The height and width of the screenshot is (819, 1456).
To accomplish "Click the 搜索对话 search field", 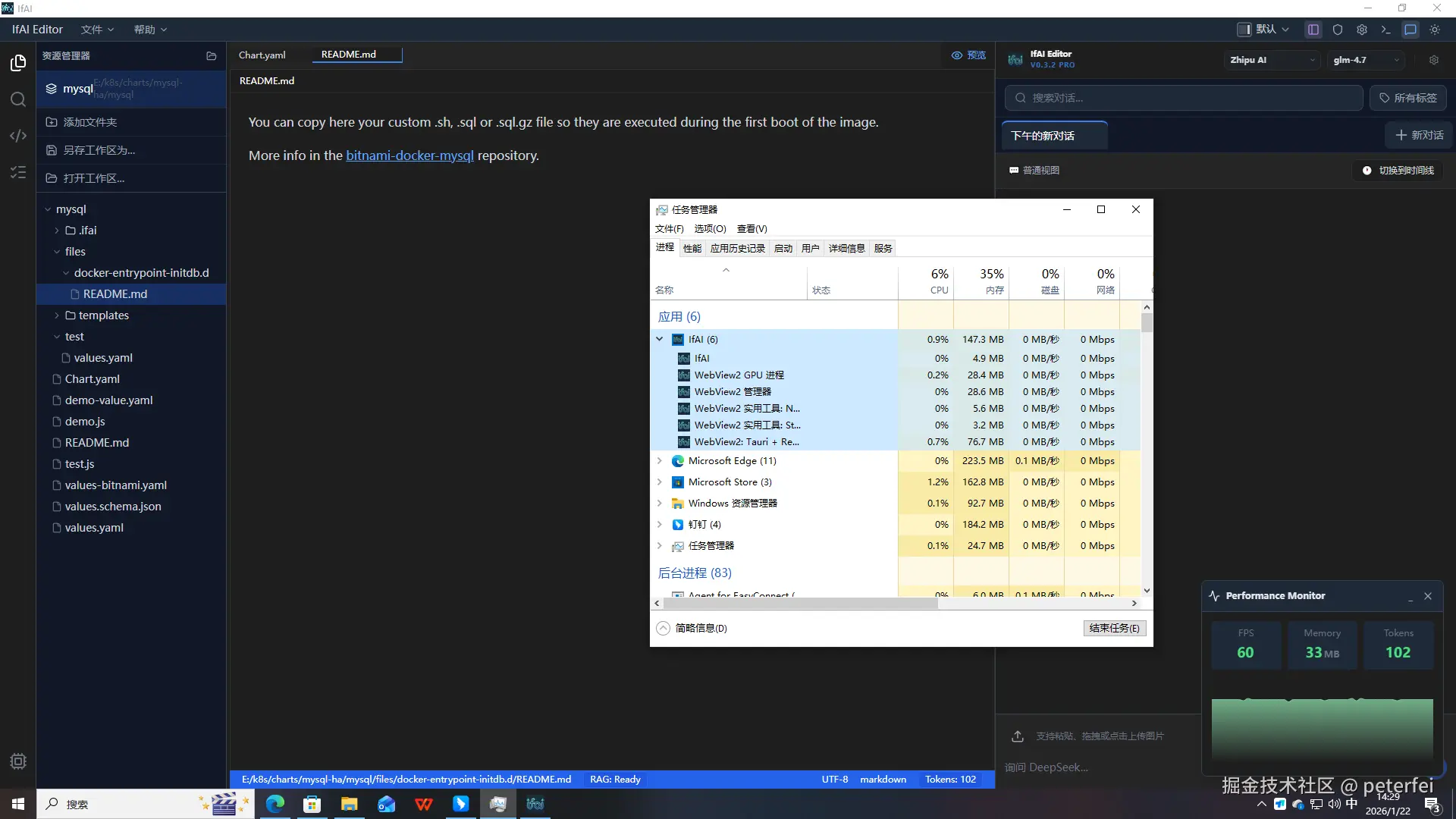I will click(1183, 98).
